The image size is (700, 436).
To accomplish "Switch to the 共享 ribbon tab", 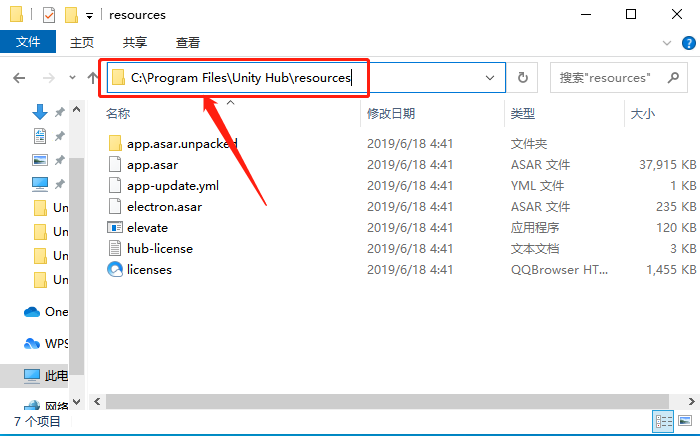I will coord(135,42).
